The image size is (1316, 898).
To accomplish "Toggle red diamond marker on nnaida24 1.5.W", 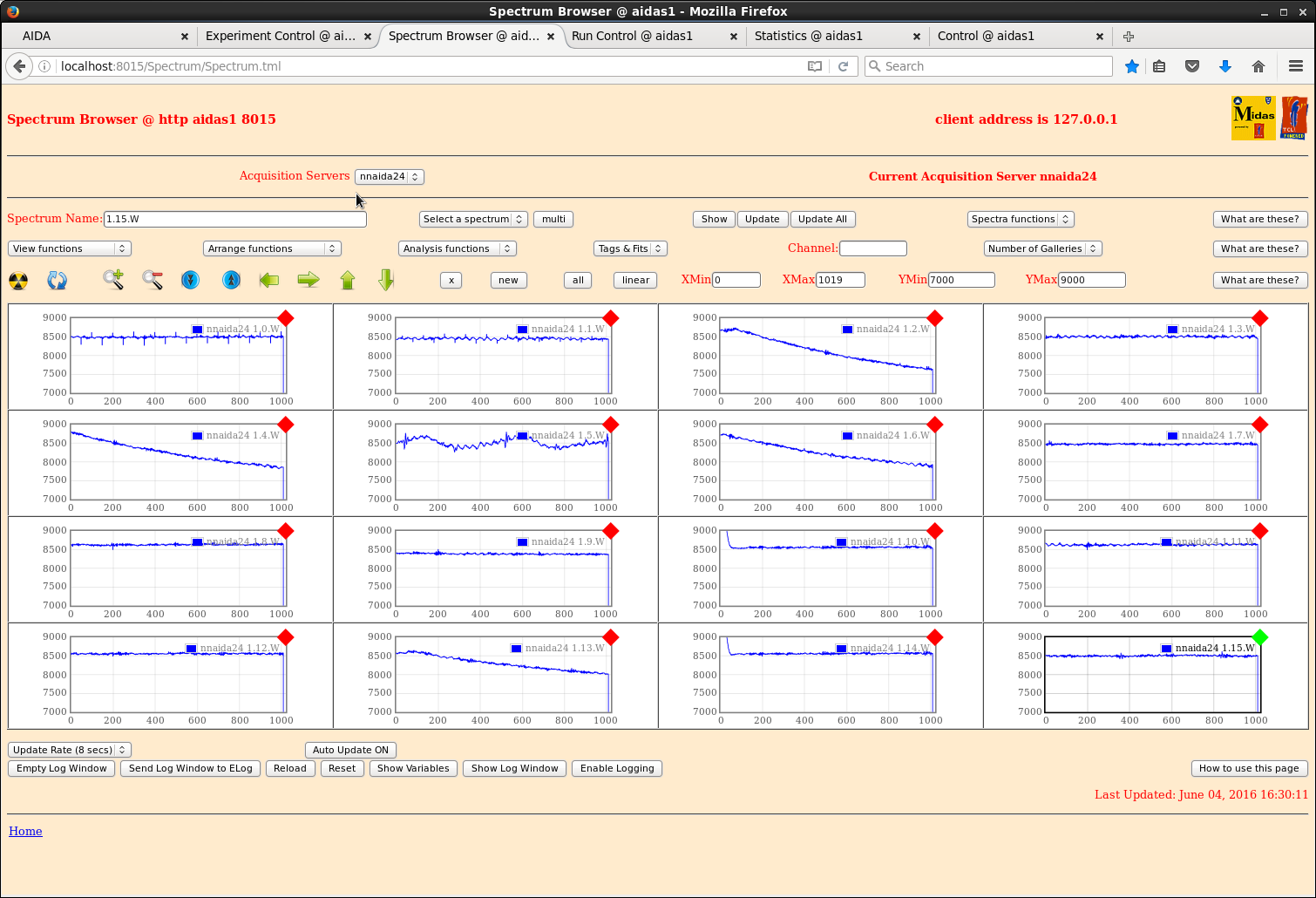I will click(611, 425).
